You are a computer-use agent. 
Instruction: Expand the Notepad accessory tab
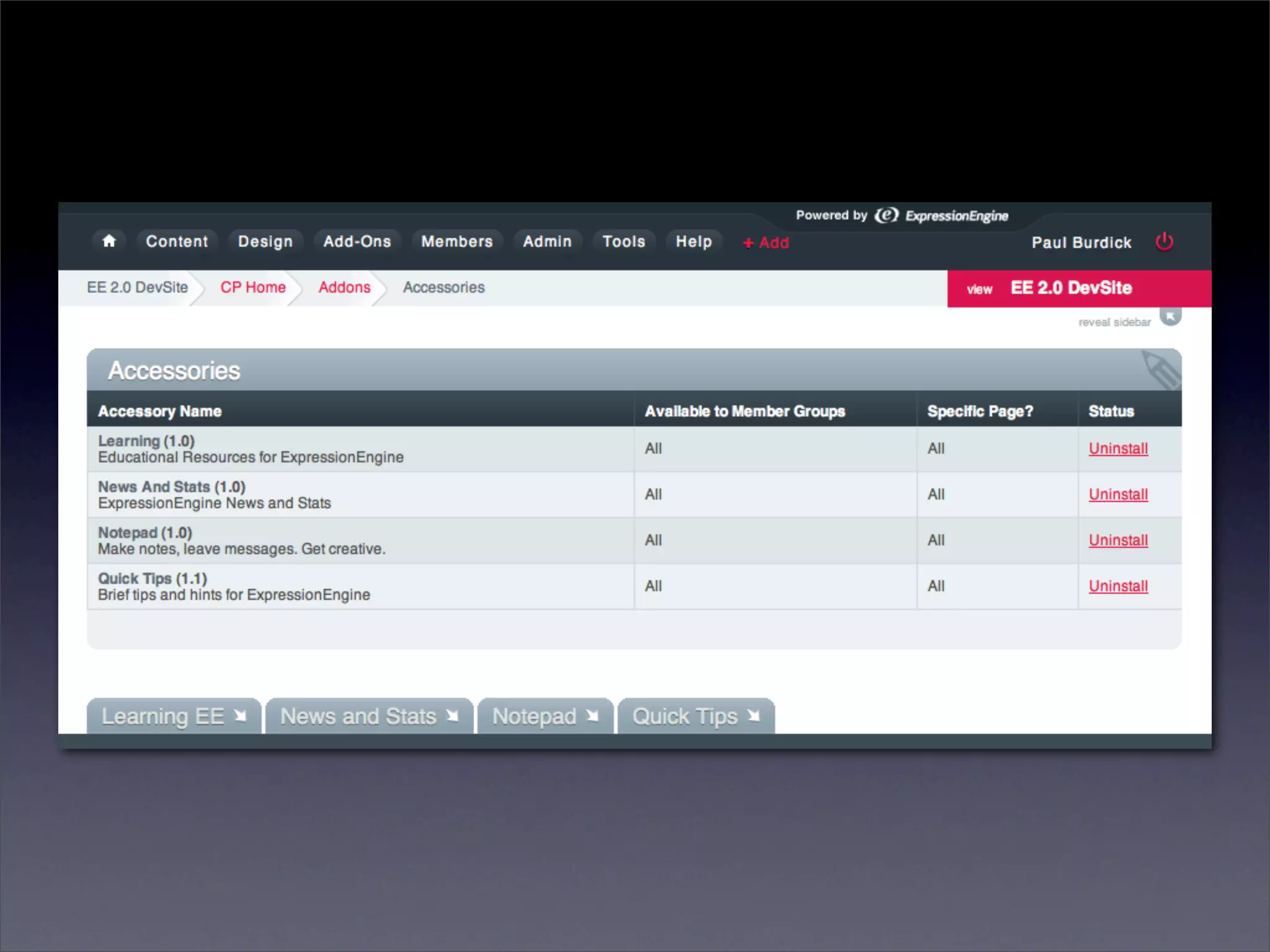545,716
